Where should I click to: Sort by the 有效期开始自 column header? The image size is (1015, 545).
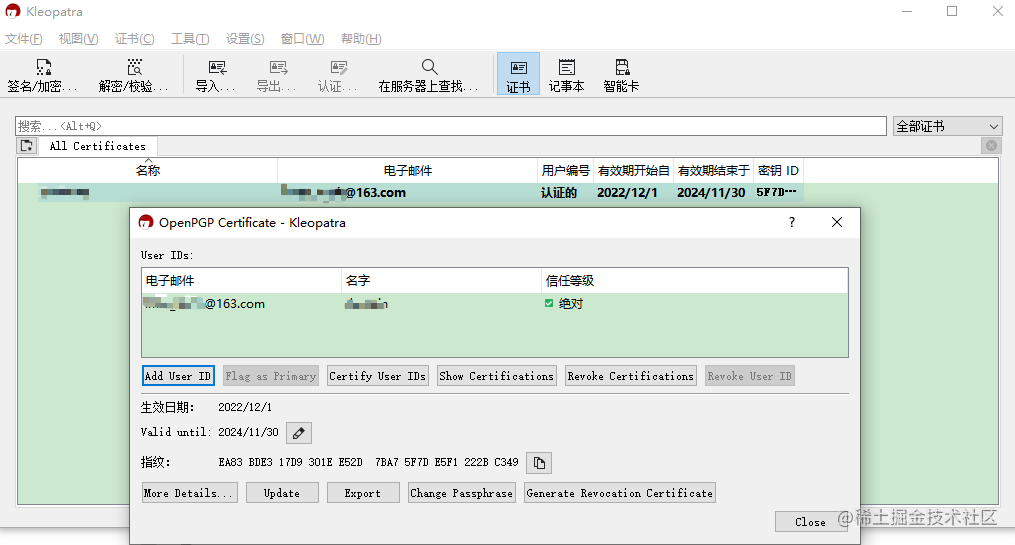(634, 171)
